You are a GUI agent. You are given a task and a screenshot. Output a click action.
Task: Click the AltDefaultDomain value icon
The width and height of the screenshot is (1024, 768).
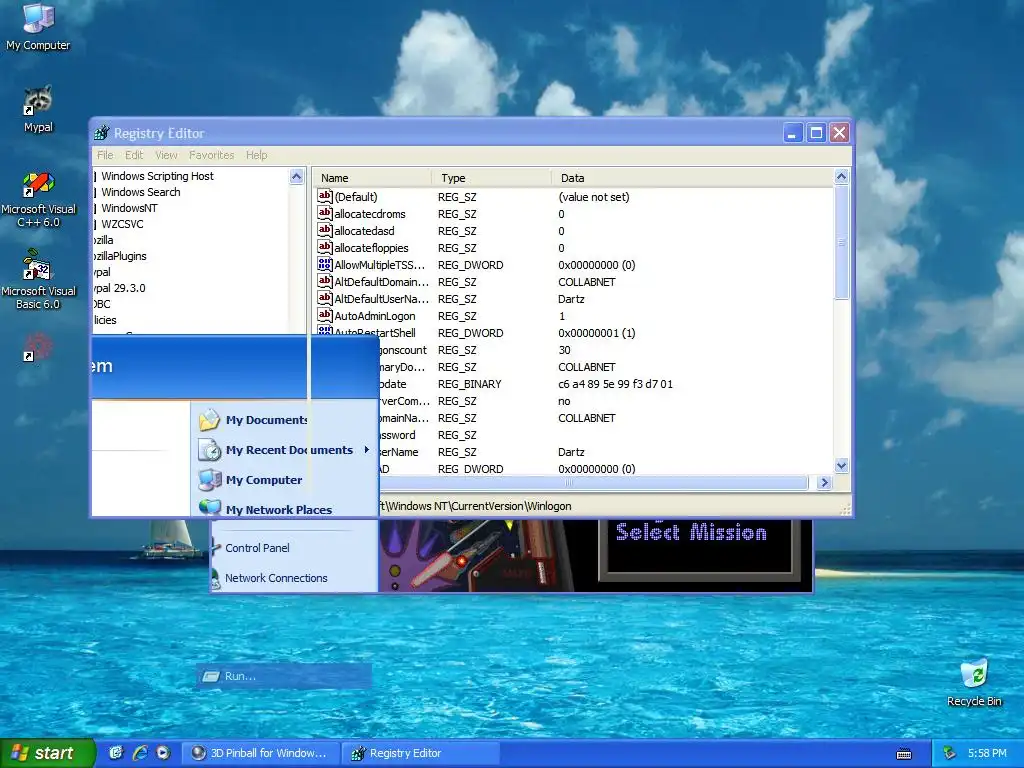pyautogui.click(x=325, y=281)
